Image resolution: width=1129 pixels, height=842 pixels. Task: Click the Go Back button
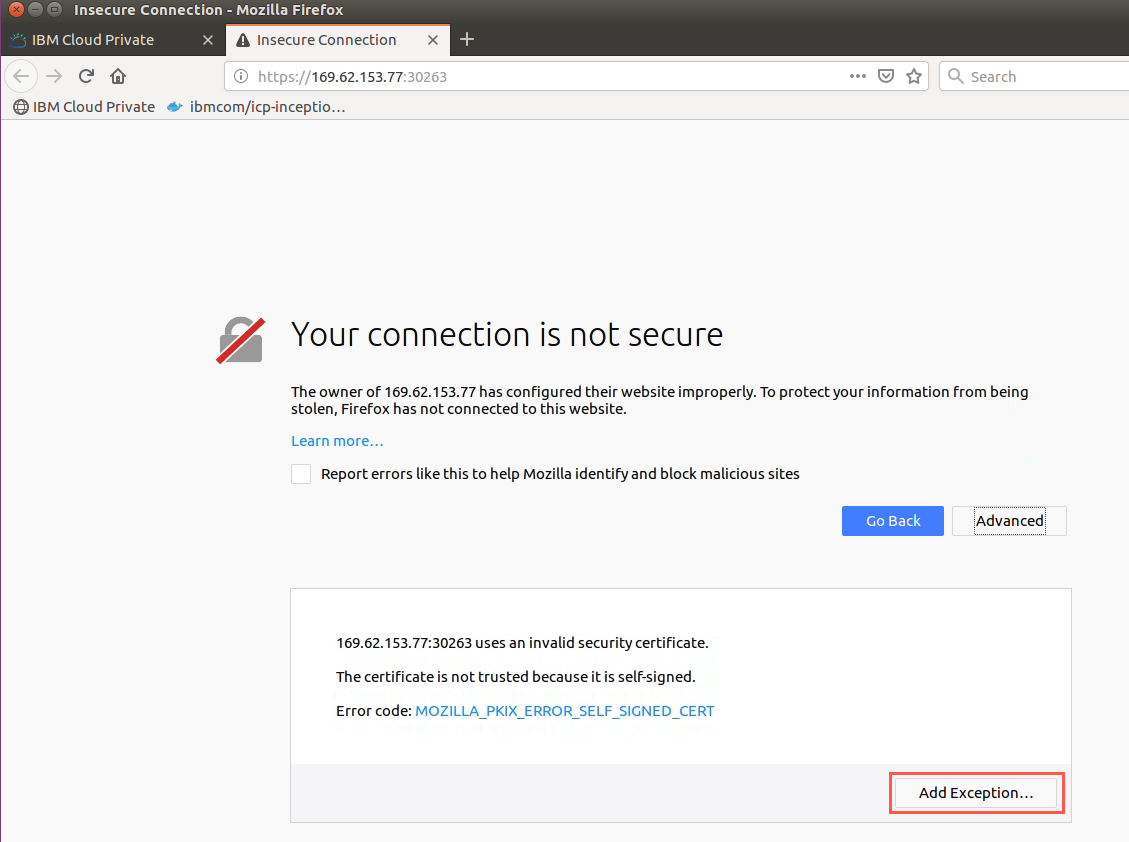tap(893, 521)
